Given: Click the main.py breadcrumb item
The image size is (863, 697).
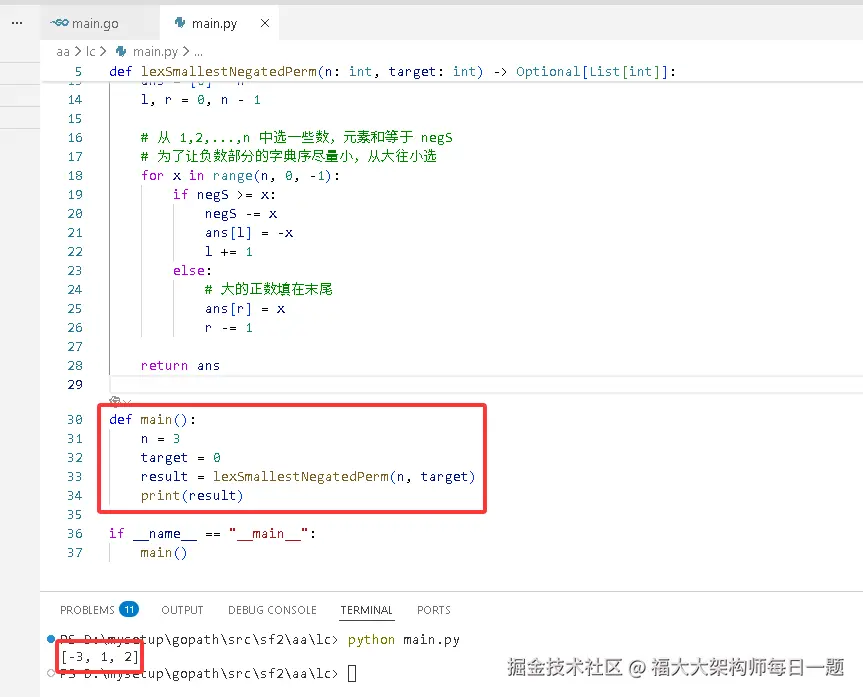Looking at the screenshot, I should tap(155, 51).
